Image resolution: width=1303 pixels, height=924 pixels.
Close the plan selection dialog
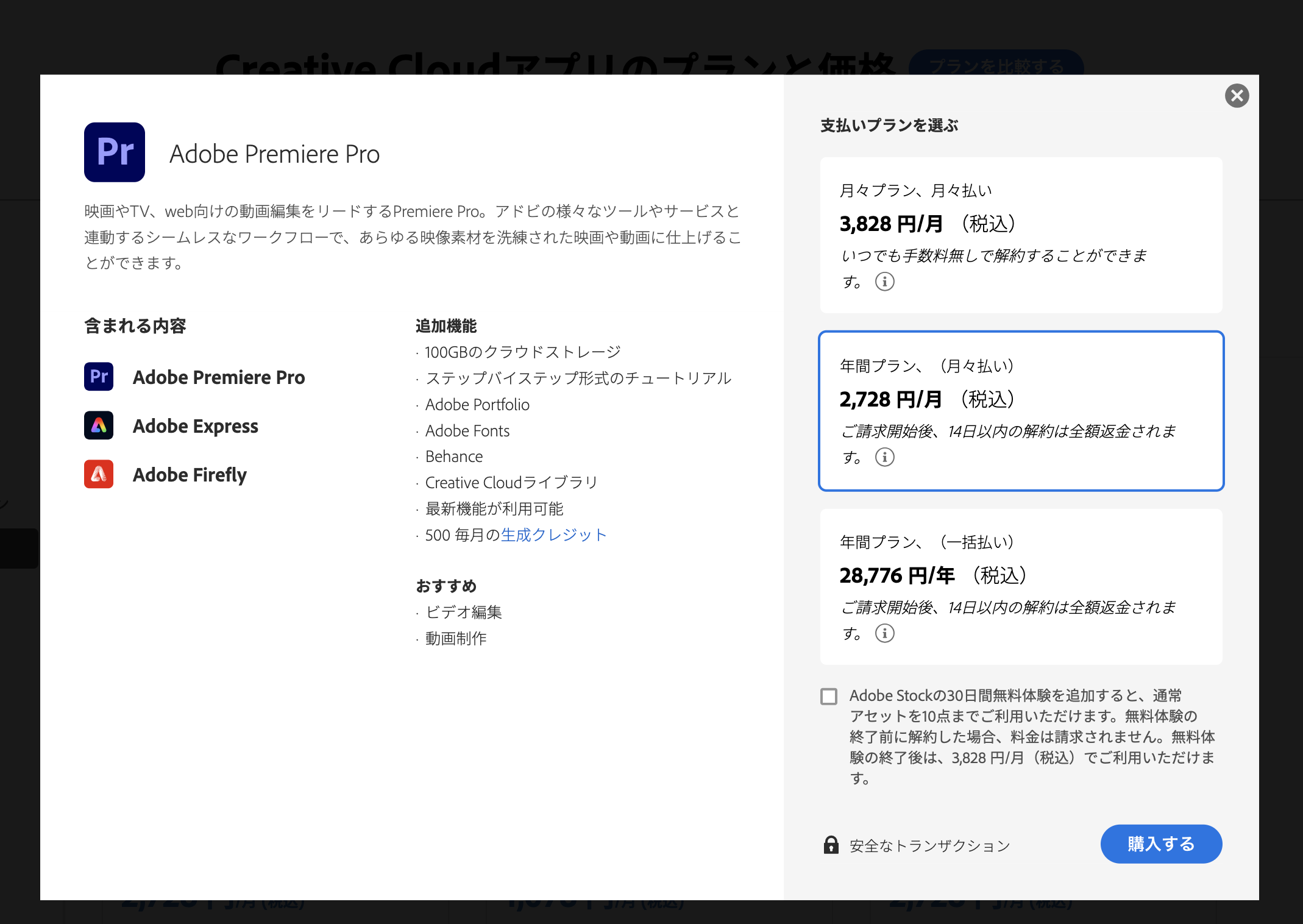pos(1237,96)
